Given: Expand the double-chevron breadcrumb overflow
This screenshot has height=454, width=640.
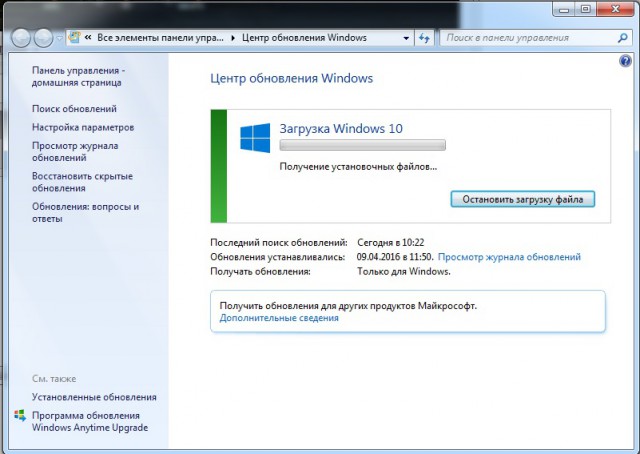Looking at the screenshot, I should click(88, 38).
